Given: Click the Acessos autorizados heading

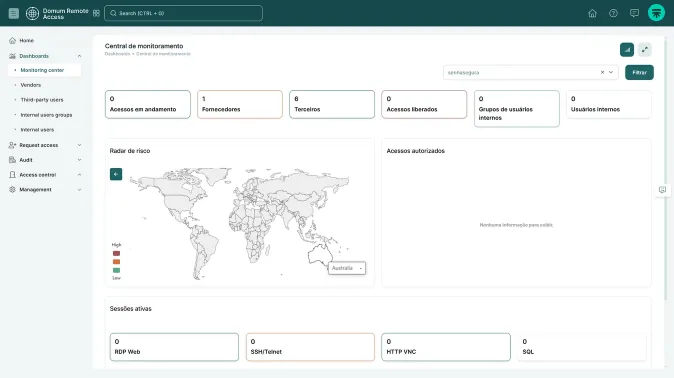Looking at the screenshot, I should (x=415, y=151).
